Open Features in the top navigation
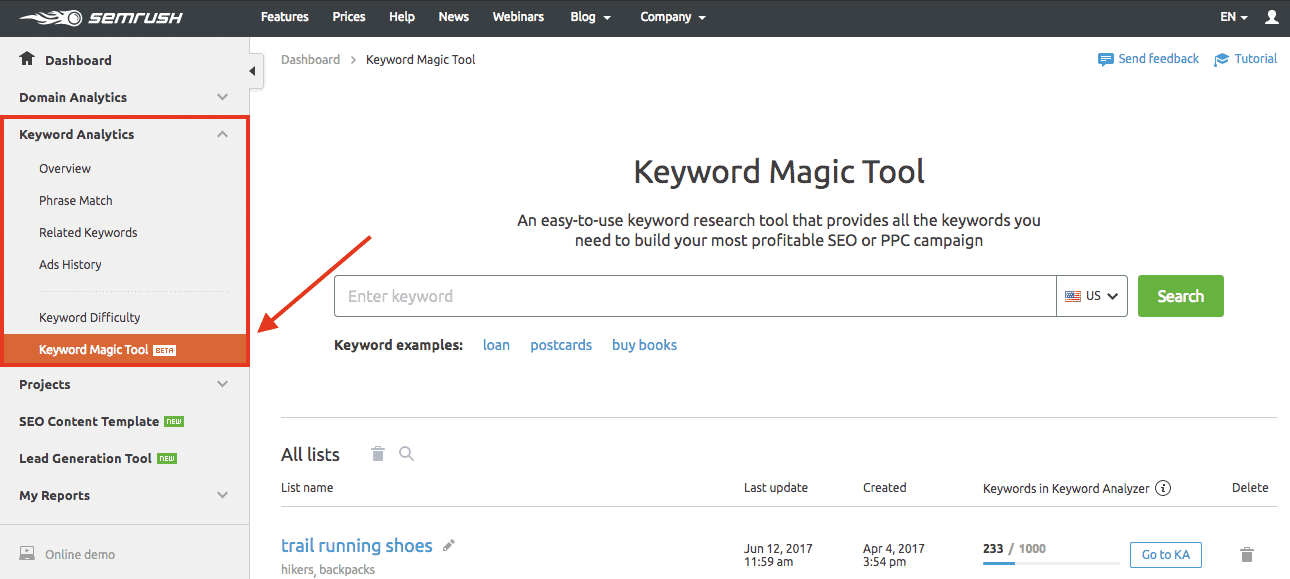The height and width of the screenshot is (579, 1290). [x=285, y=17]
